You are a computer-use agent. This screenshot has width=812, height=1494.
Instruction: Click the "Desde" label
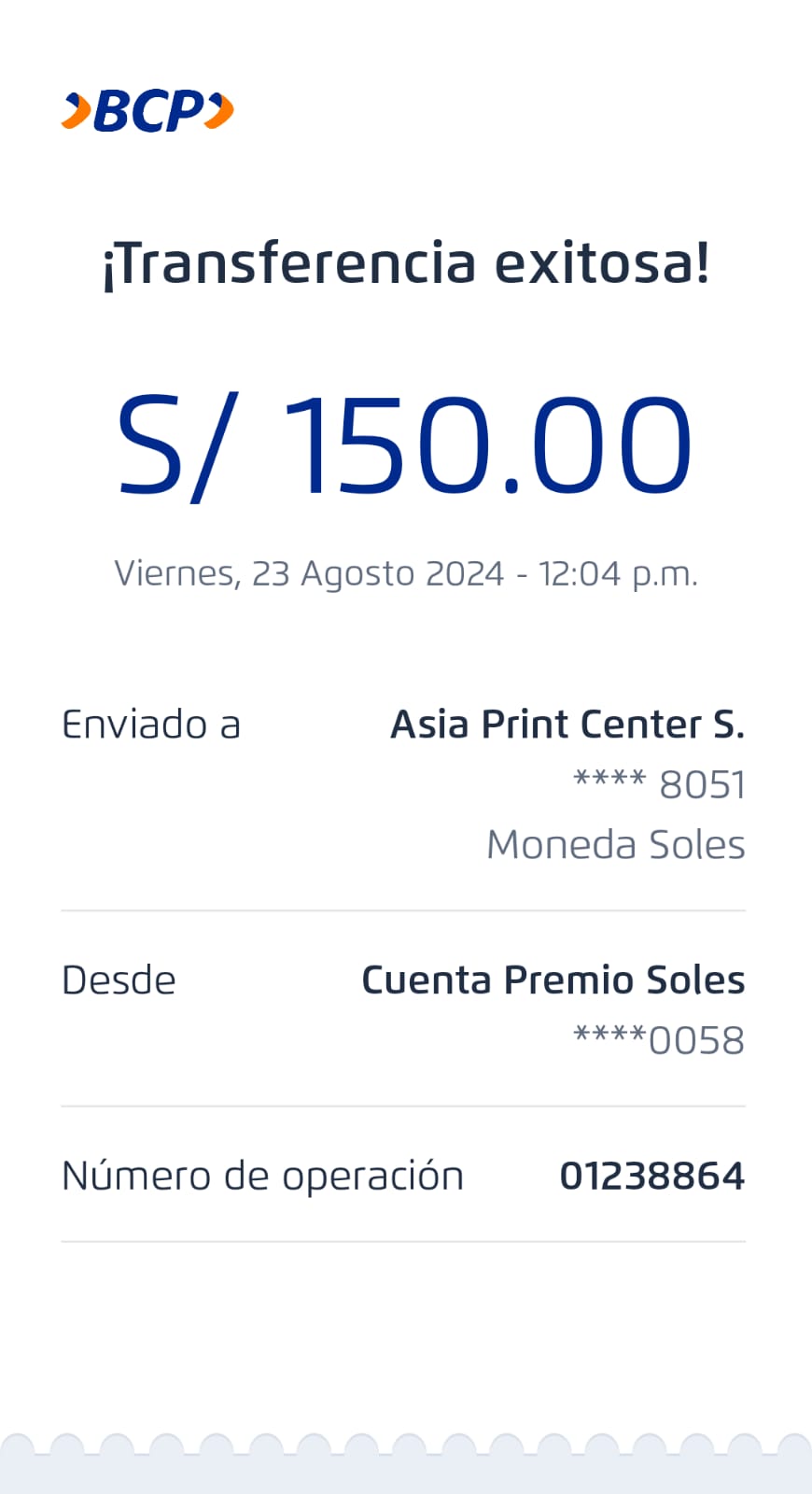pos(119,980)
